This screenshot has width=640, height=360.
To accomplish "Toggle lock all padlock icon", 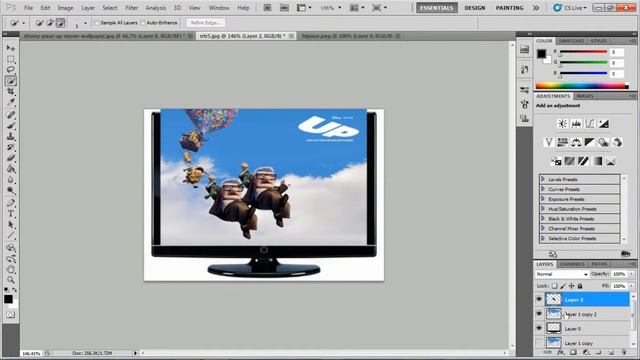I will point(580,286).
